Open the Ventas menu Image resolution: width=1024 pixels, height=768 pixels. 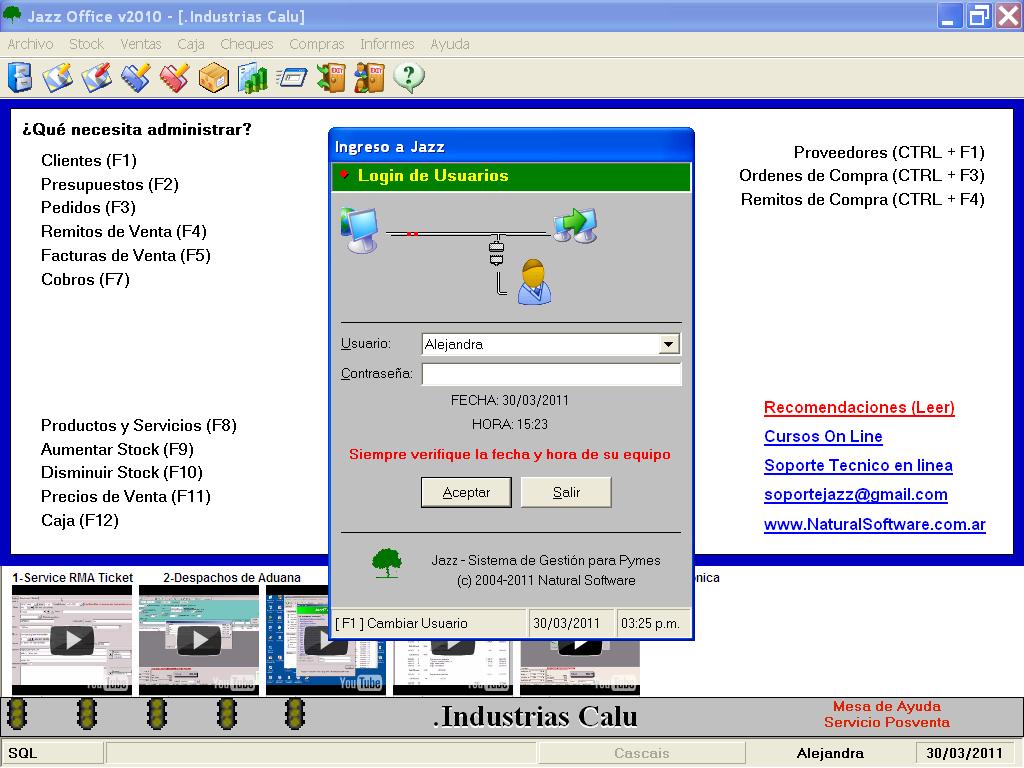[x=140, y=44]
